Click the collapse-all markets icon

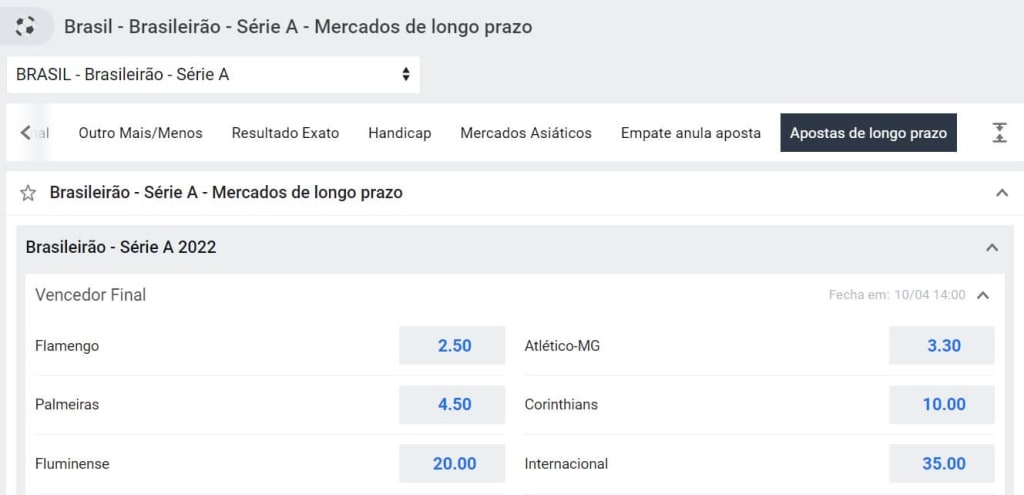(999, 133)
